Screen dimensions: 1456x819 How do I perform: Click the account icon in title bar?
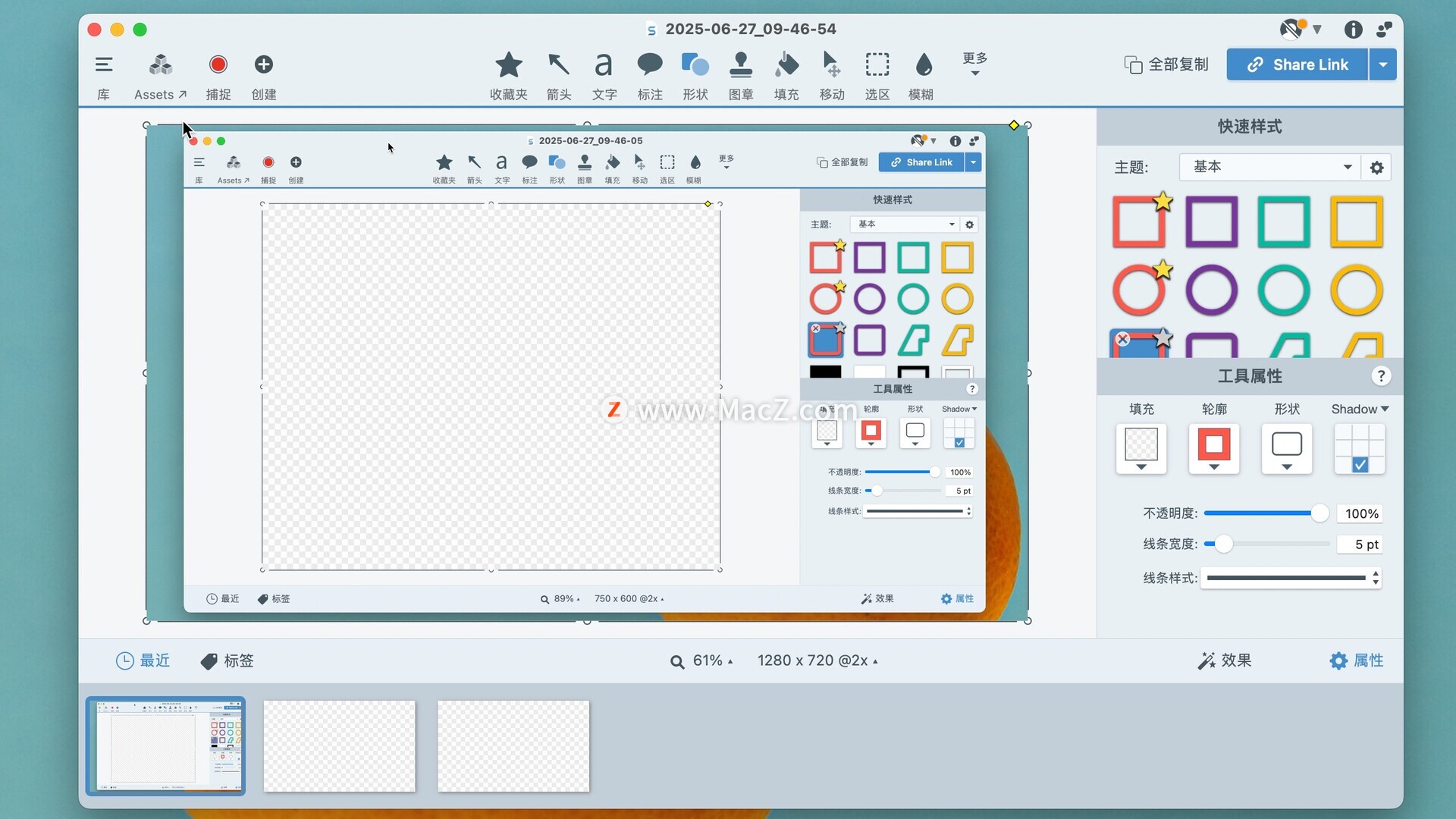1385,30
